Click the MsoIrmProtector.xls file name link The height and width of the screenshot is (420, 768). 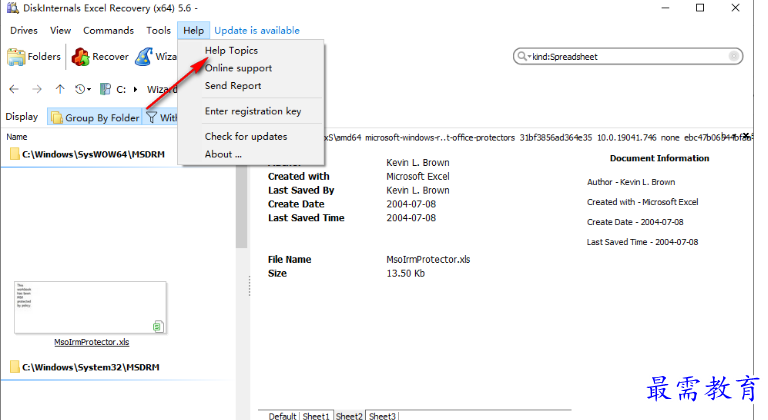point(92,342)
